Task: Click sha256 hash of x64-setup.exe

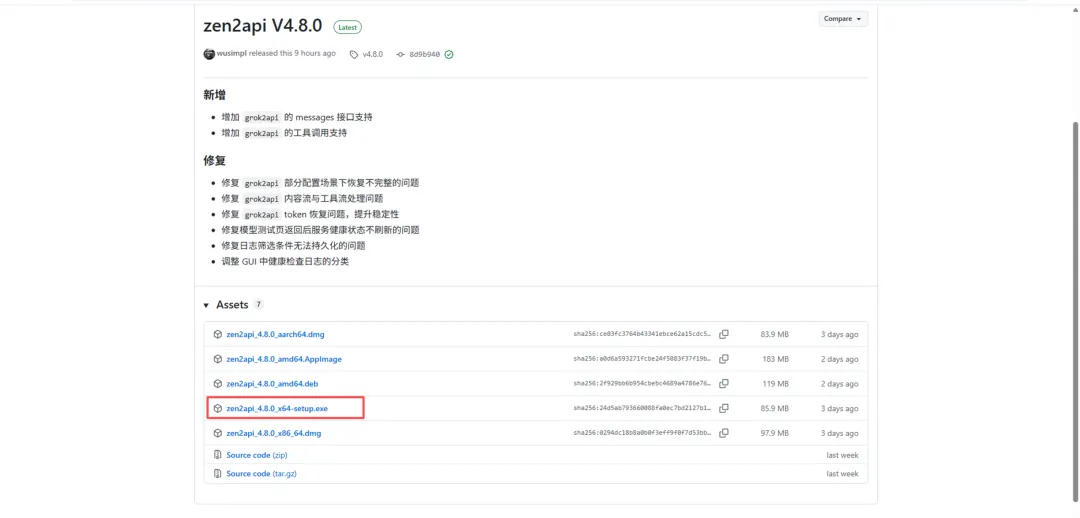Action: pos(642,408)
